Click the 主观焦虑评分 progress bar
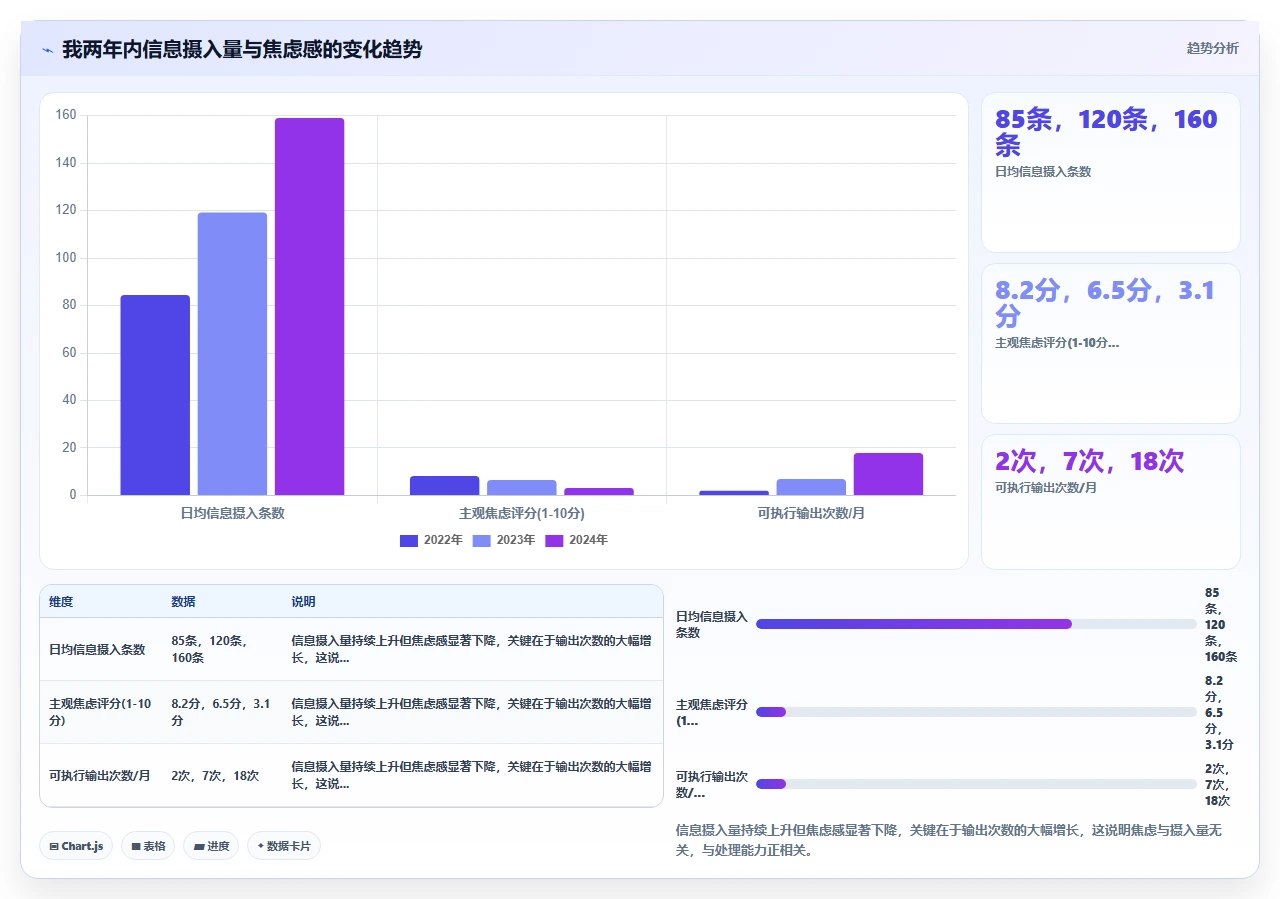This screenshot has width=1280, height=899. click(976, 712)
